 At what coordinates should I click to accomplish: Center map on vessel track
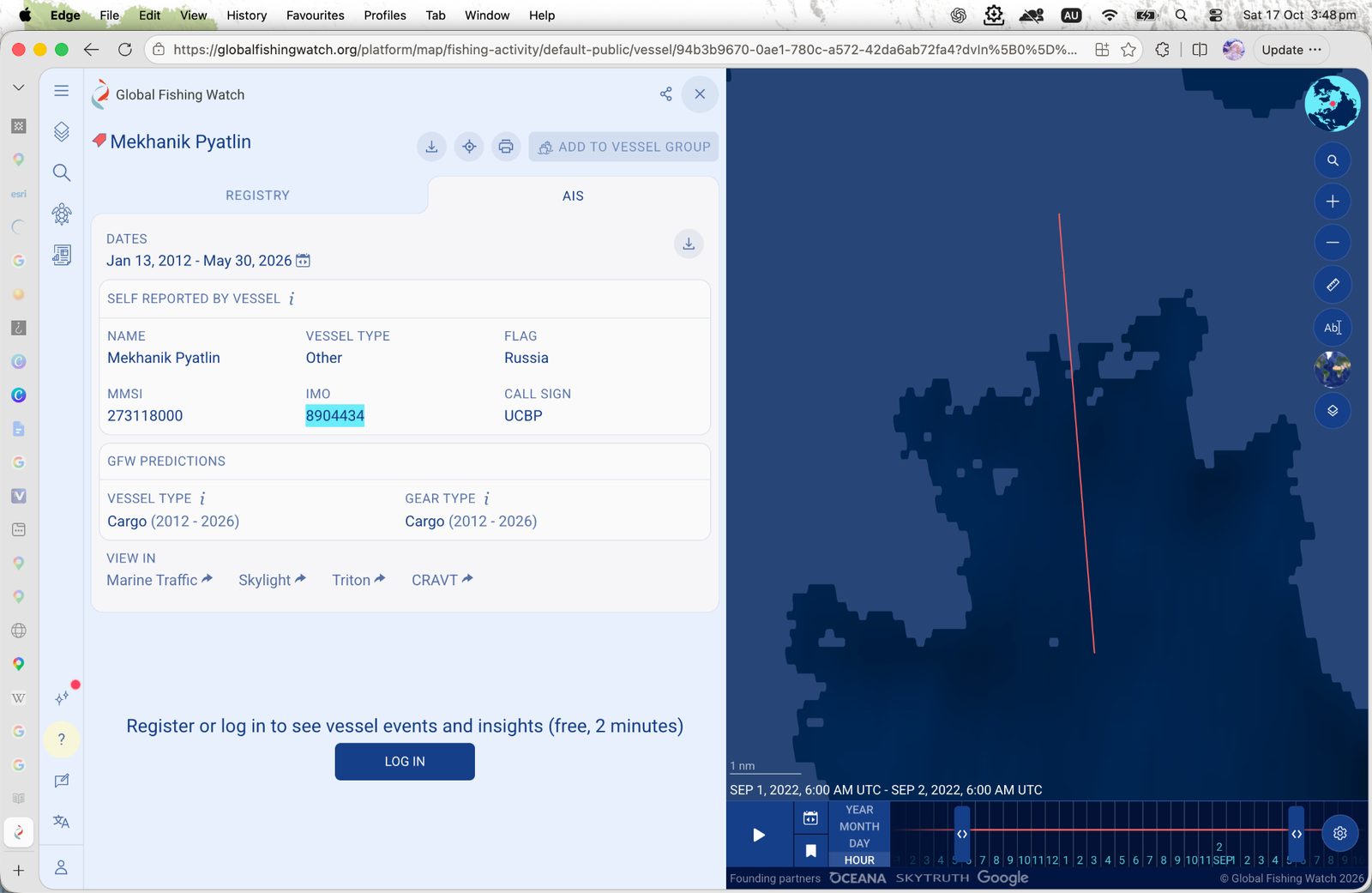[469, 147]
